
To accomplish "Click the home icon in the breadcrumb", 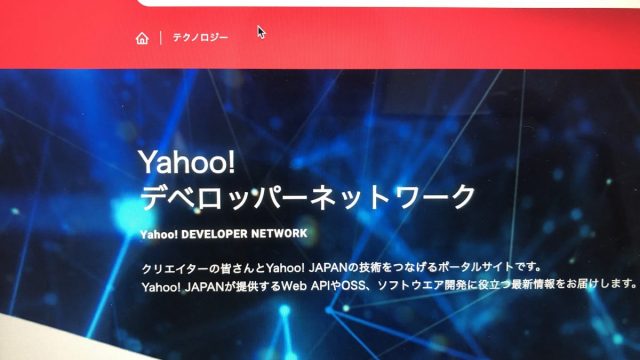I will tap(142, 38).
